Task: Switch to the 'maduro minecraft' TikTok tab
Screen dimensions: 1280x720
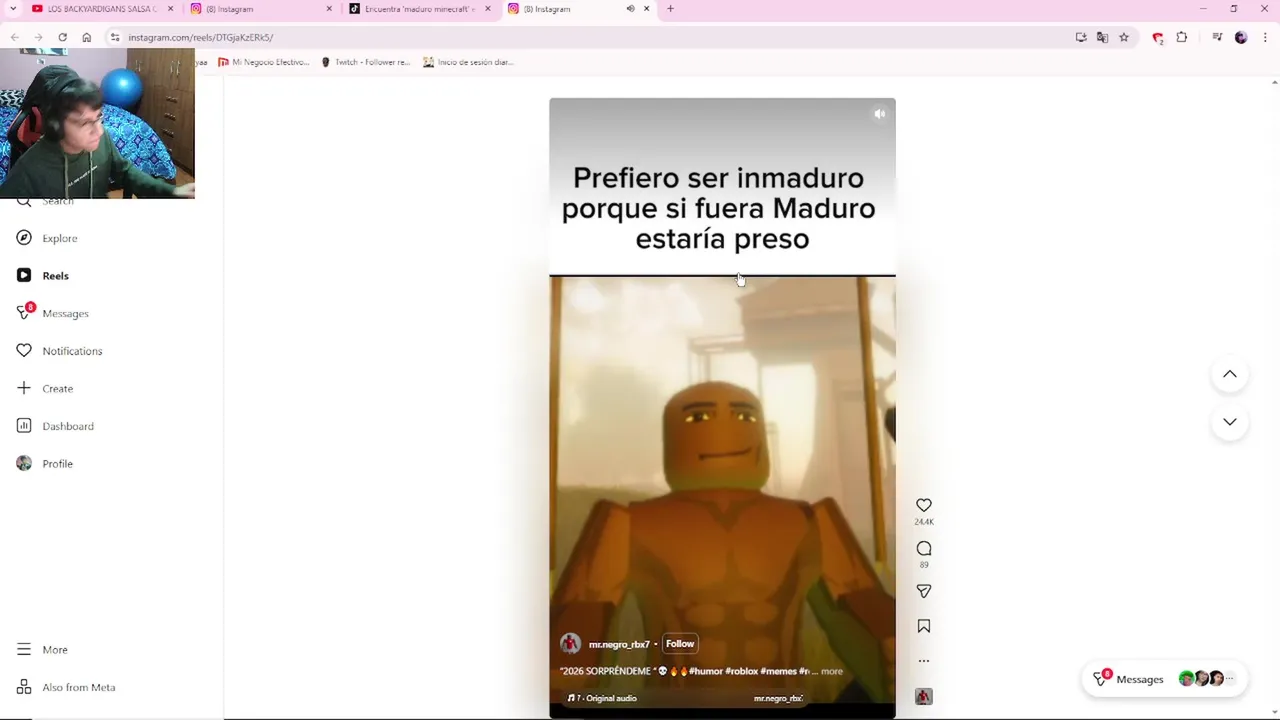Action: (420, 9)
